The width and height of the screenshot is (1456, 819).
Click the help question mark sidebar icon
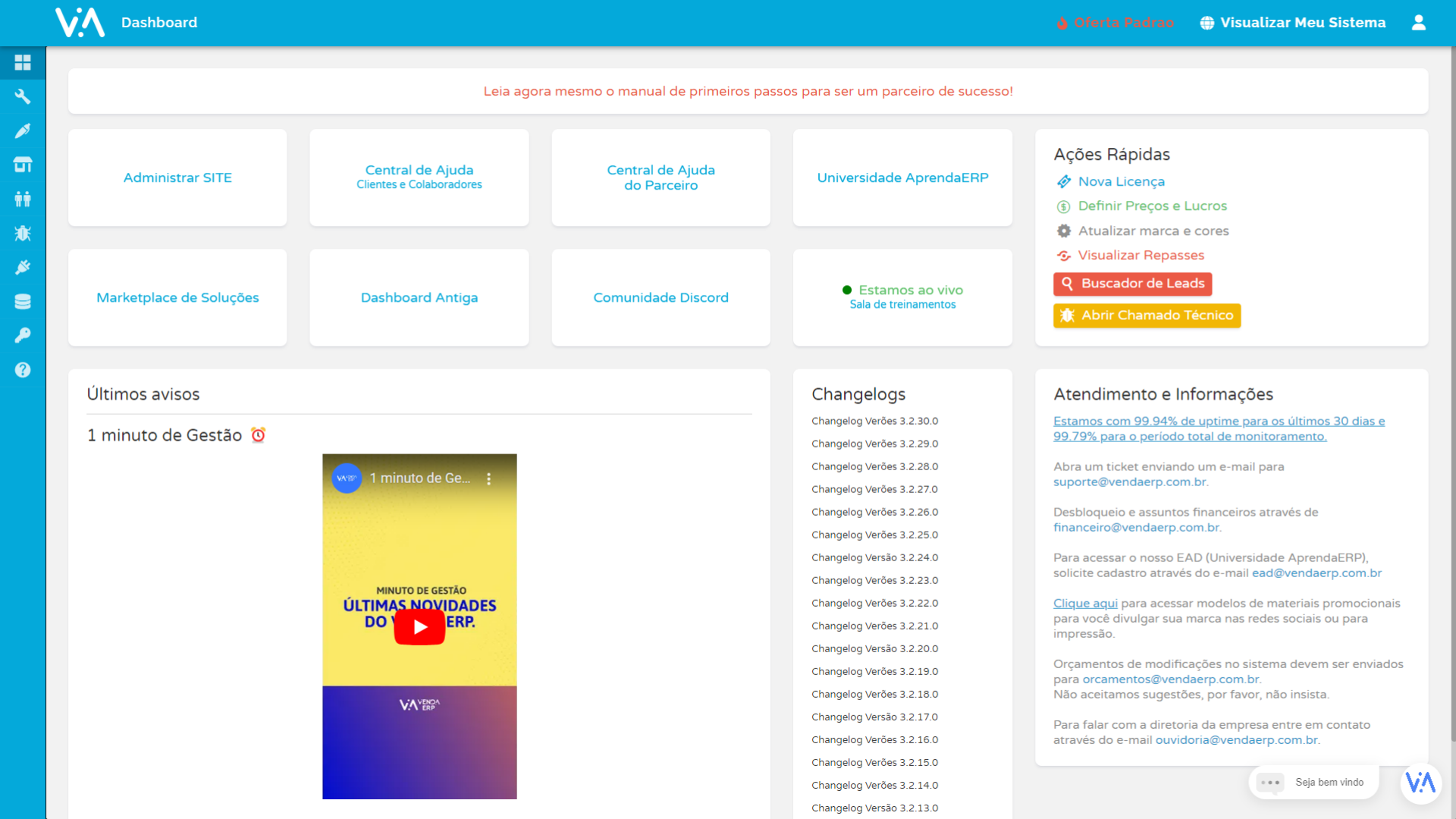tap(23, 369)
